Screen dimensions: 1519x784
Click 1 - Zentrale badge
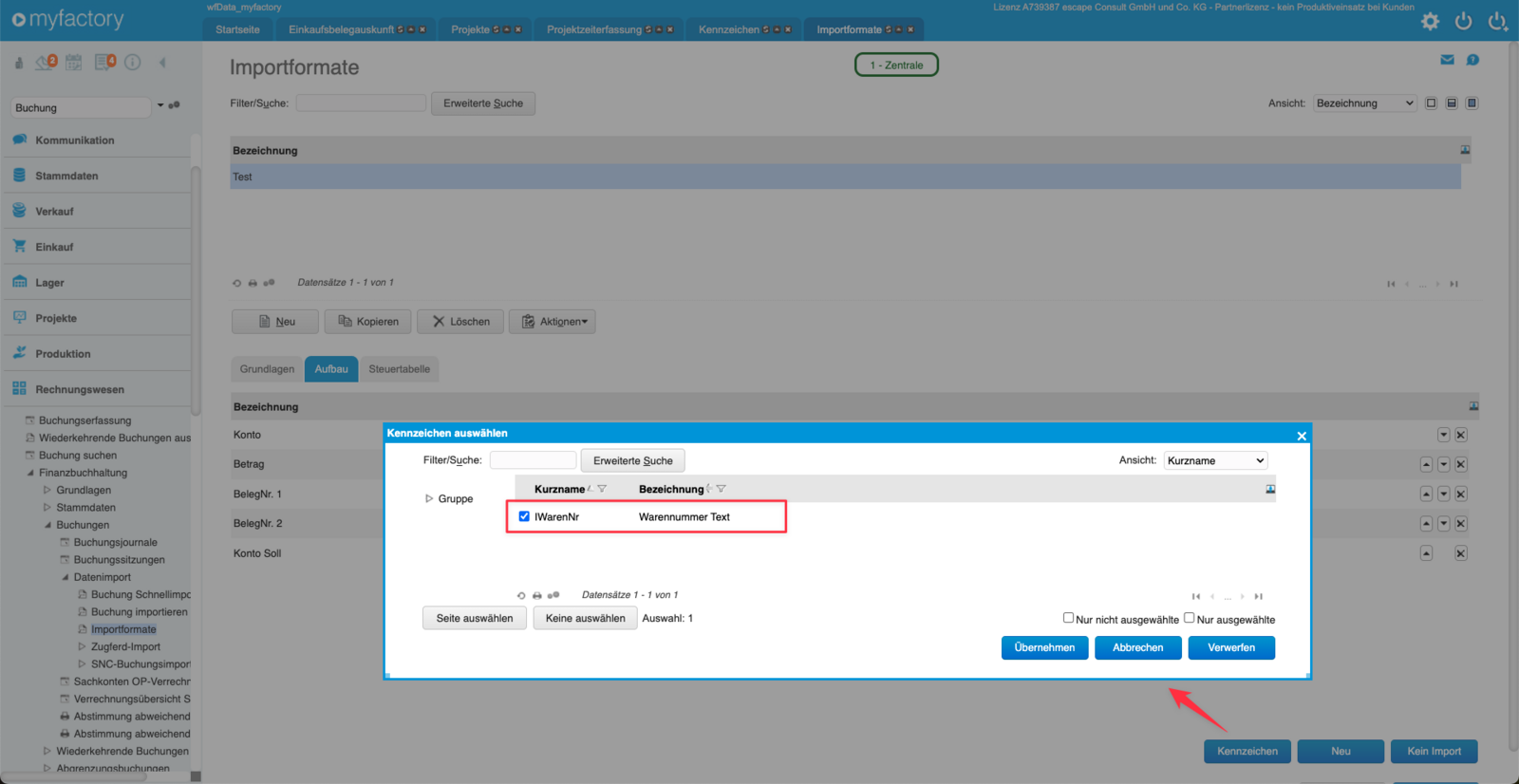coord(896,65)
